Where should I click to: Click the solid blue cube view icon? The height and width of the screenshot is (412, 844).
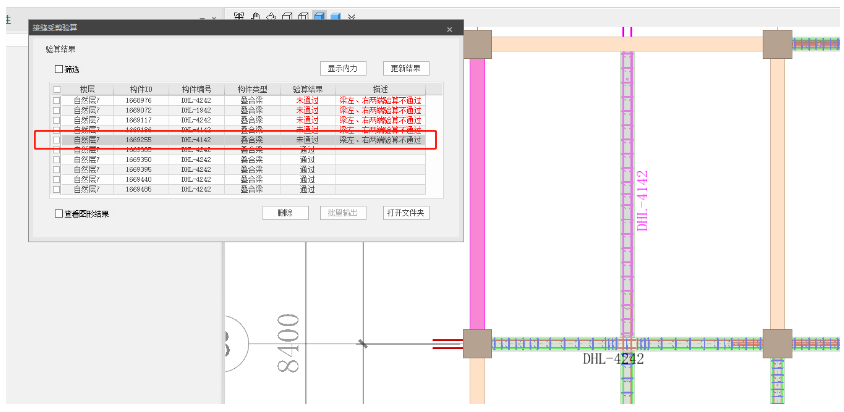tap(336, 17)
